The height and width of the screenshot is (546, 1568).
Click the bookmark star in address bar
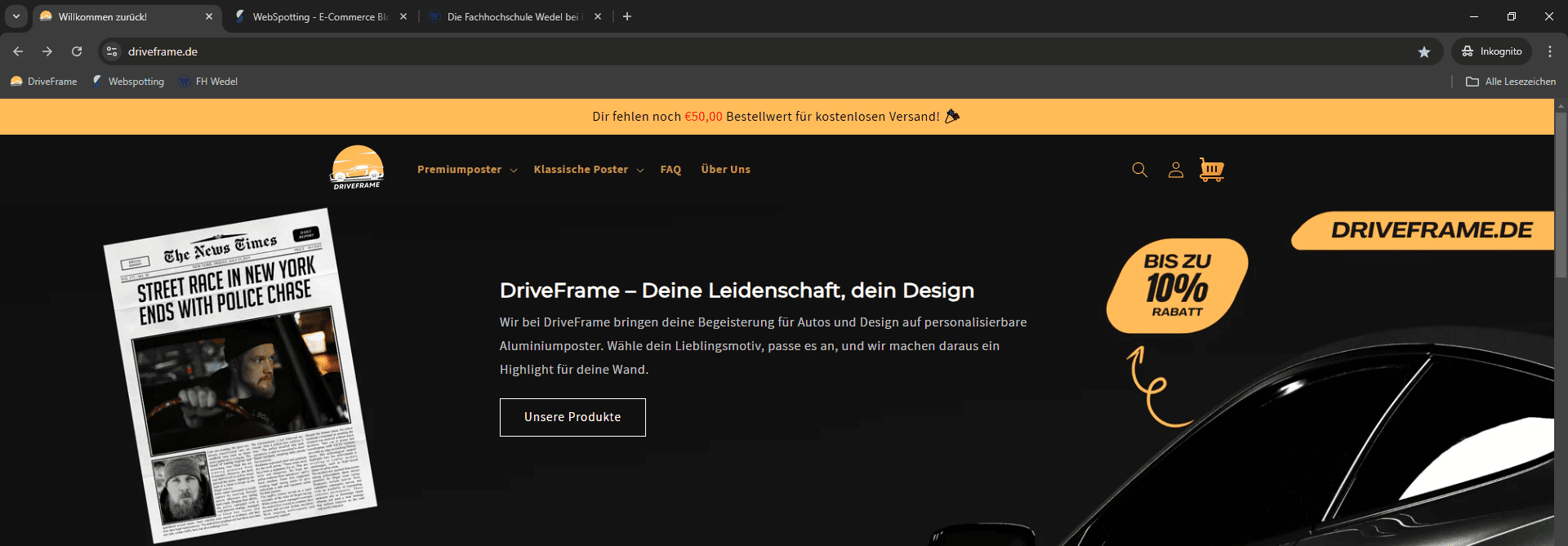pos(1424,51)
